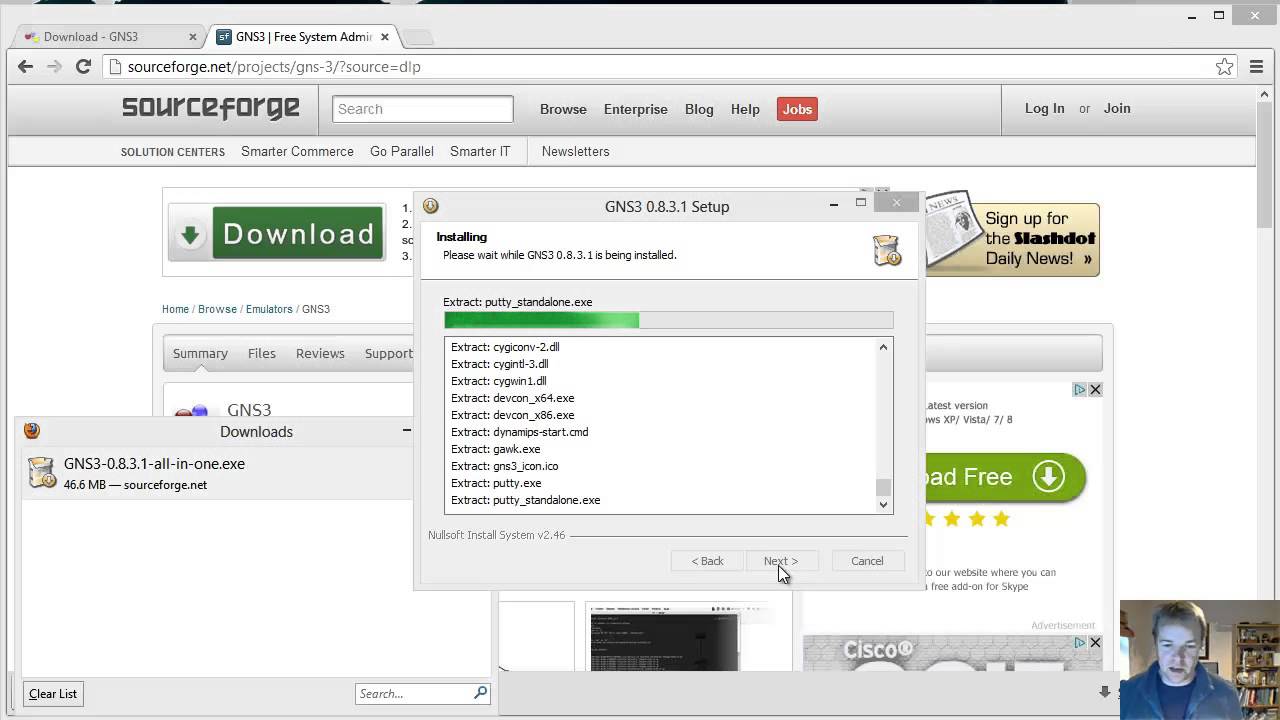The width and height of the screenshot is (1280, 720).
Task: Select the Summary project tab
Action: pos(200,353)
